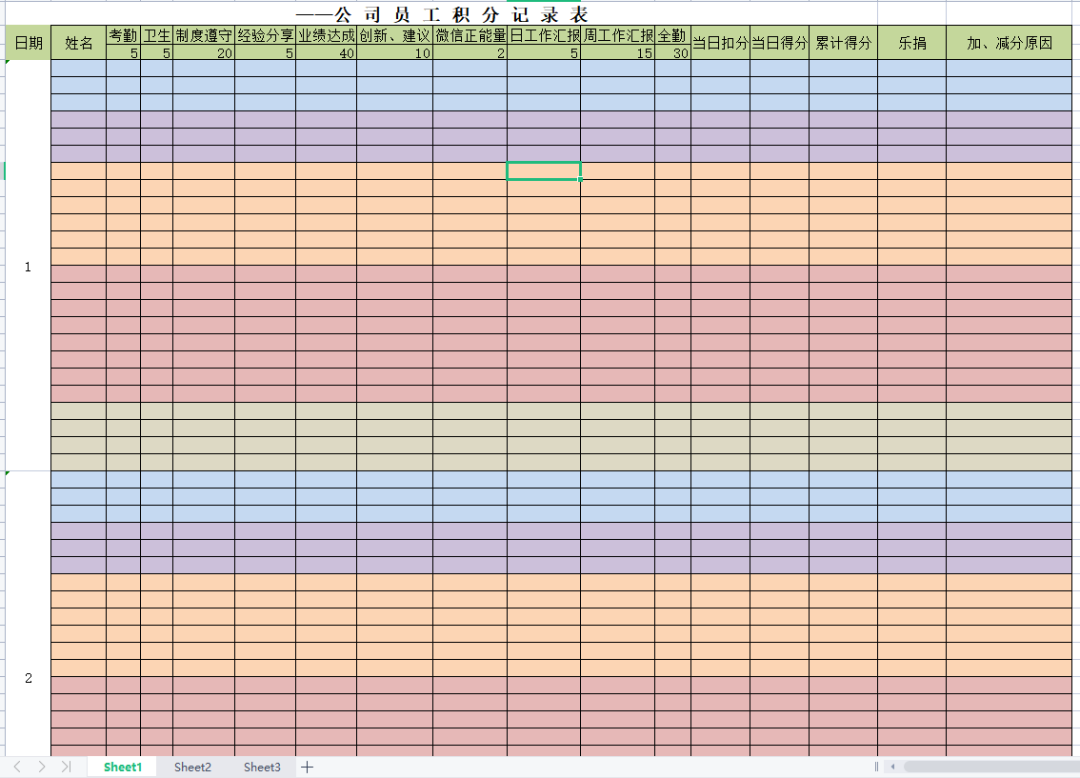1080x778 pixels.
Task: Click the score 5 under 卫生
Action: (156, 53)
